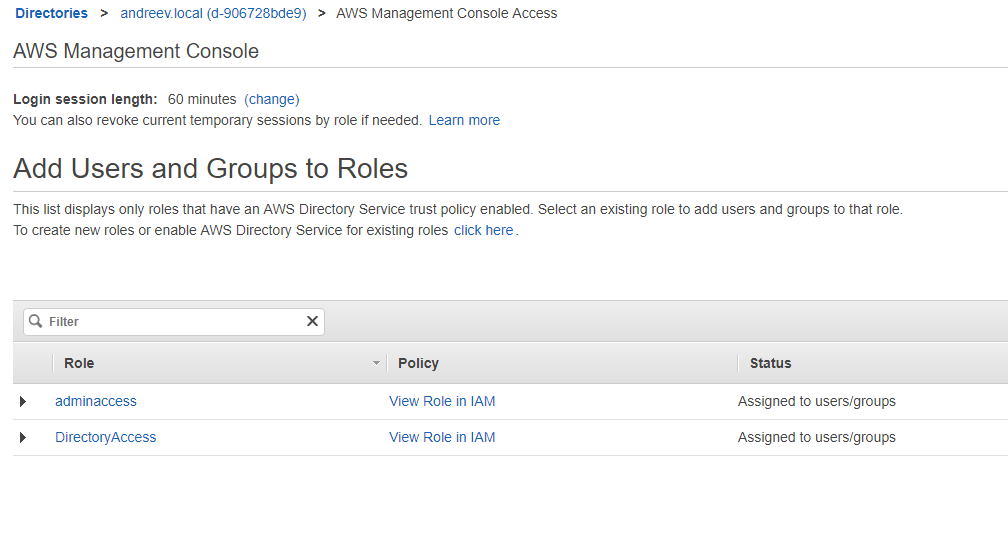
Task: Follow the click here link for roles
Action: [483, 230]
